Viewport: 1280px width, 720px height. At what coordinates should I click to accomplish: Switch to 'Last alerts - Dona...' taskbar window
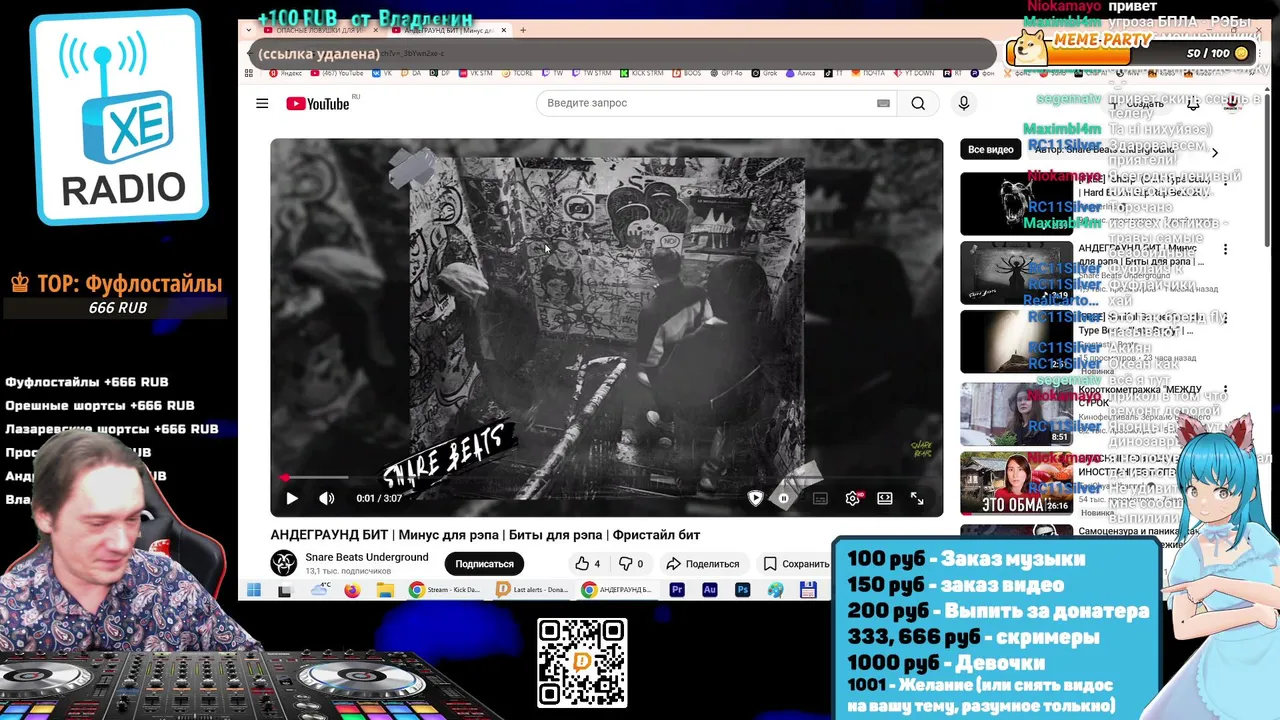(532, 590)
